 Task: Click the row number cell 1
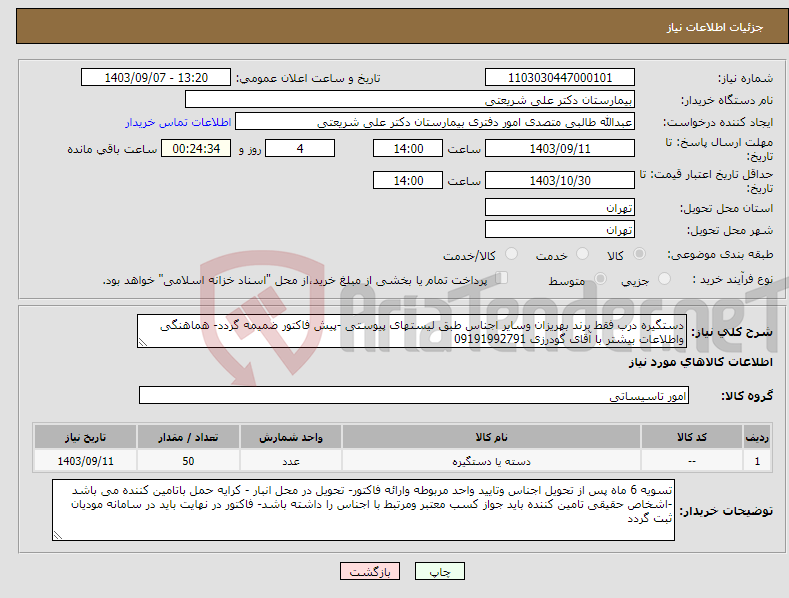(757, 461)
